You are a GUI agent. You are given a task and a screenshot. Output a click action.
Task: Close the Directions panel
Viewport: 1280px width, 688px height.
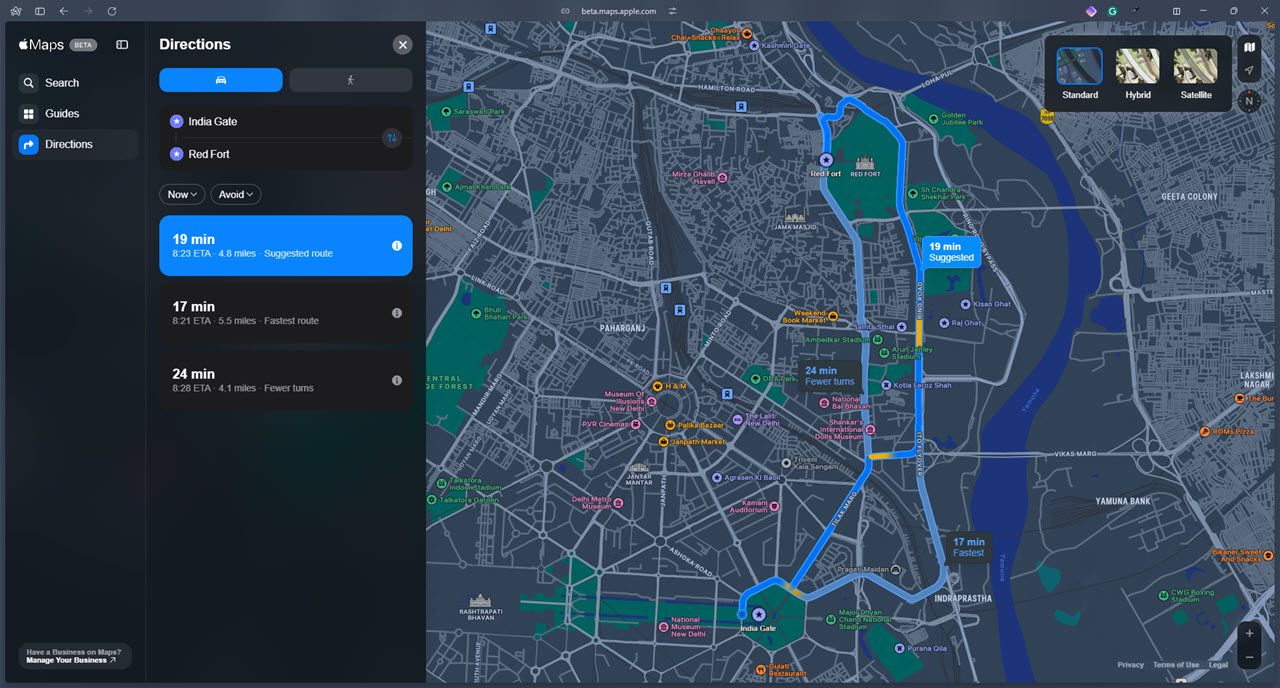pyautogui.click(x=402, y=45)
